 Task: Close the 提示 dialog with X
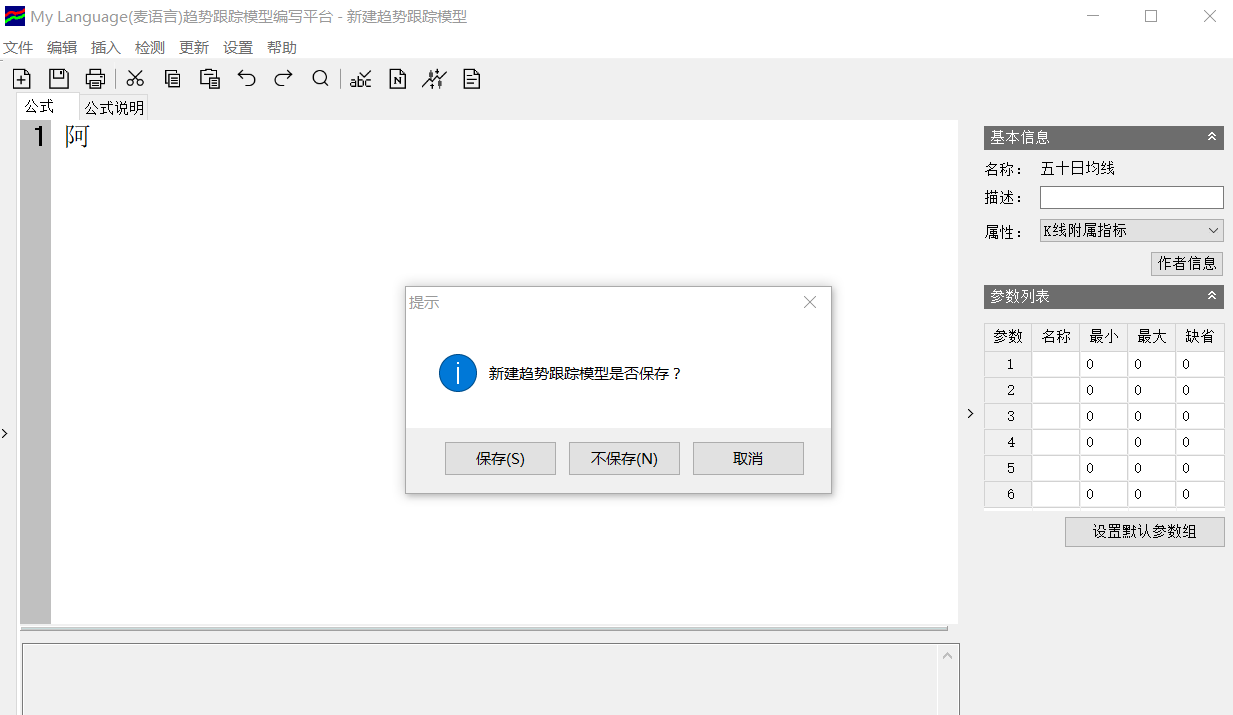[x=810, y=302]
